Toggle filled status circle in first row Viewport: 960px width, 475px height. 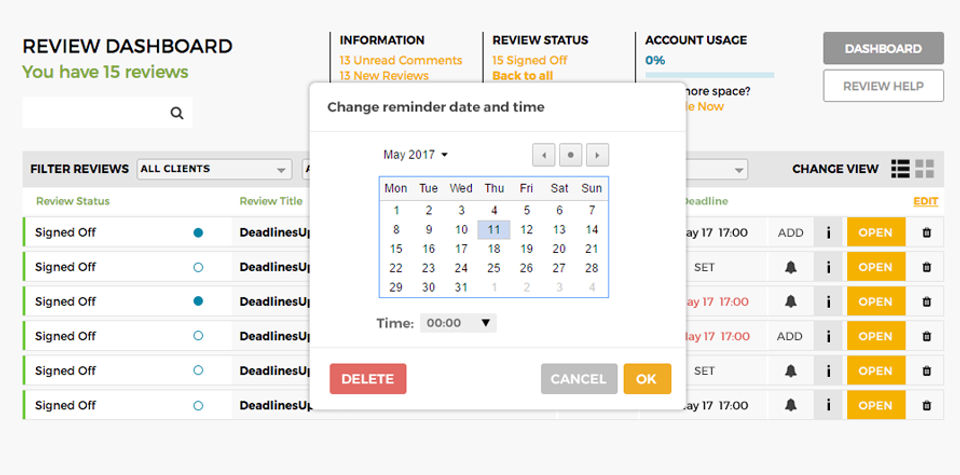198,233
